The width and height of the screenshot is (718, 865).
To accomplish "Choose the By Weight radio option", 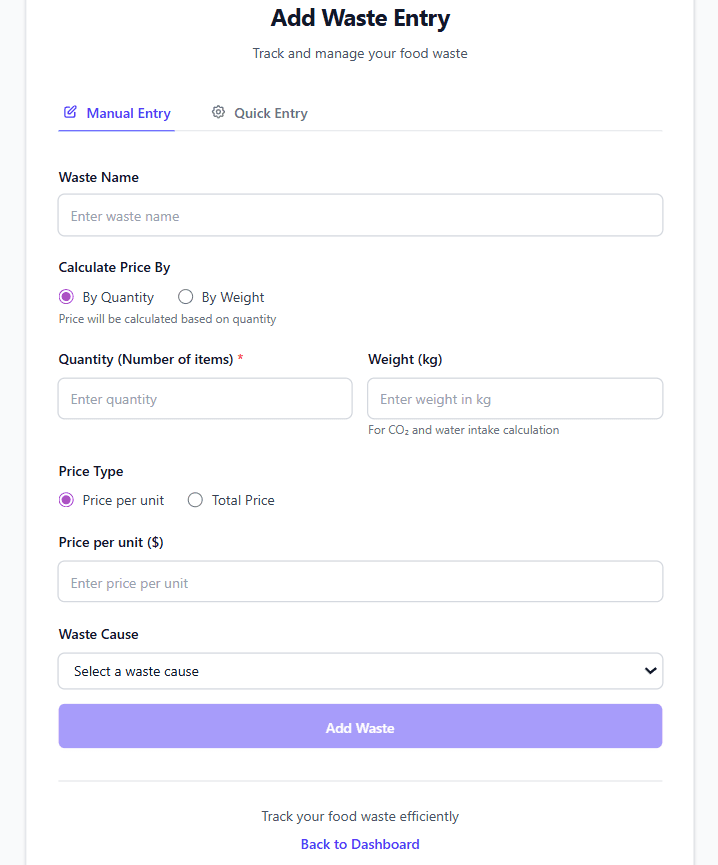I will pyautogui.click(x=186, y=297).
